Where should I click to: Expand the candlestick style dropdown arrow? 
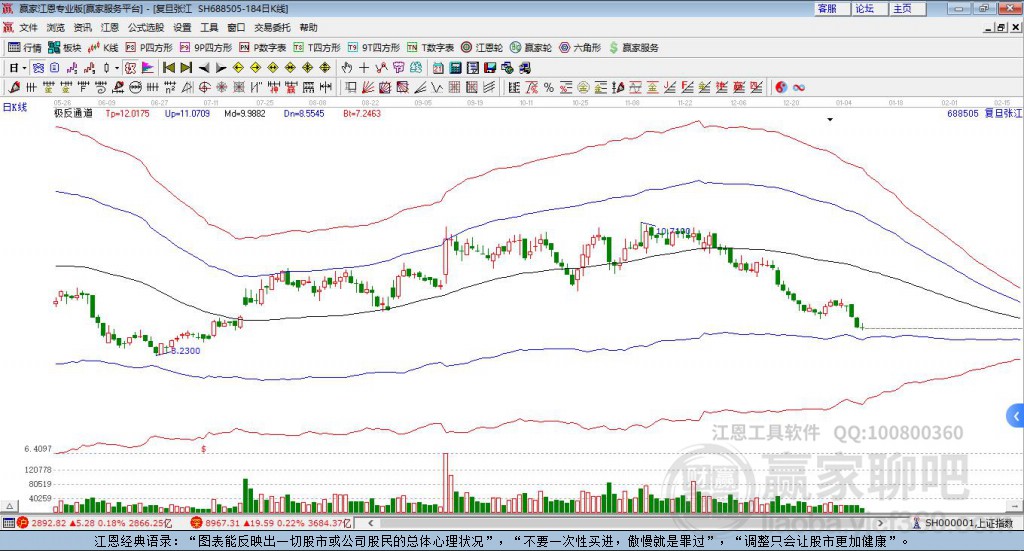coord(117,67)
